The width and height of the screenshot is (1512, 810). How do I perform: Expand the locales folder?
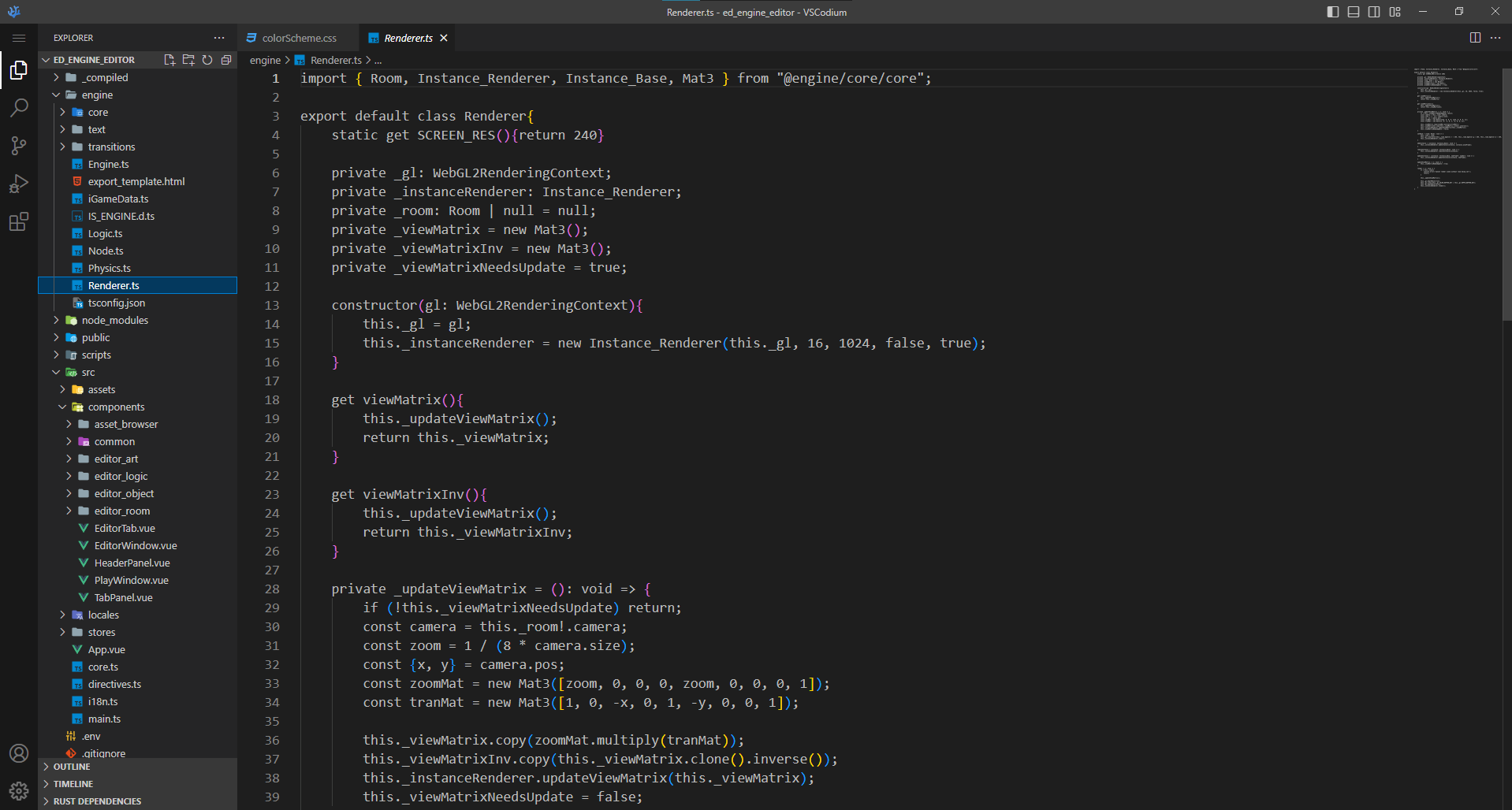tap(138, 615)
